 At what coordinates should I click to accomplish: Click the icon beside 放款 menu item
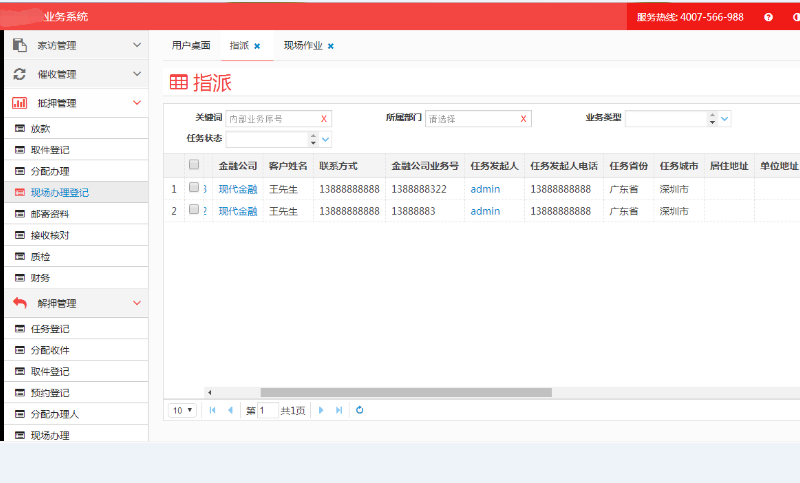(20, 129)
